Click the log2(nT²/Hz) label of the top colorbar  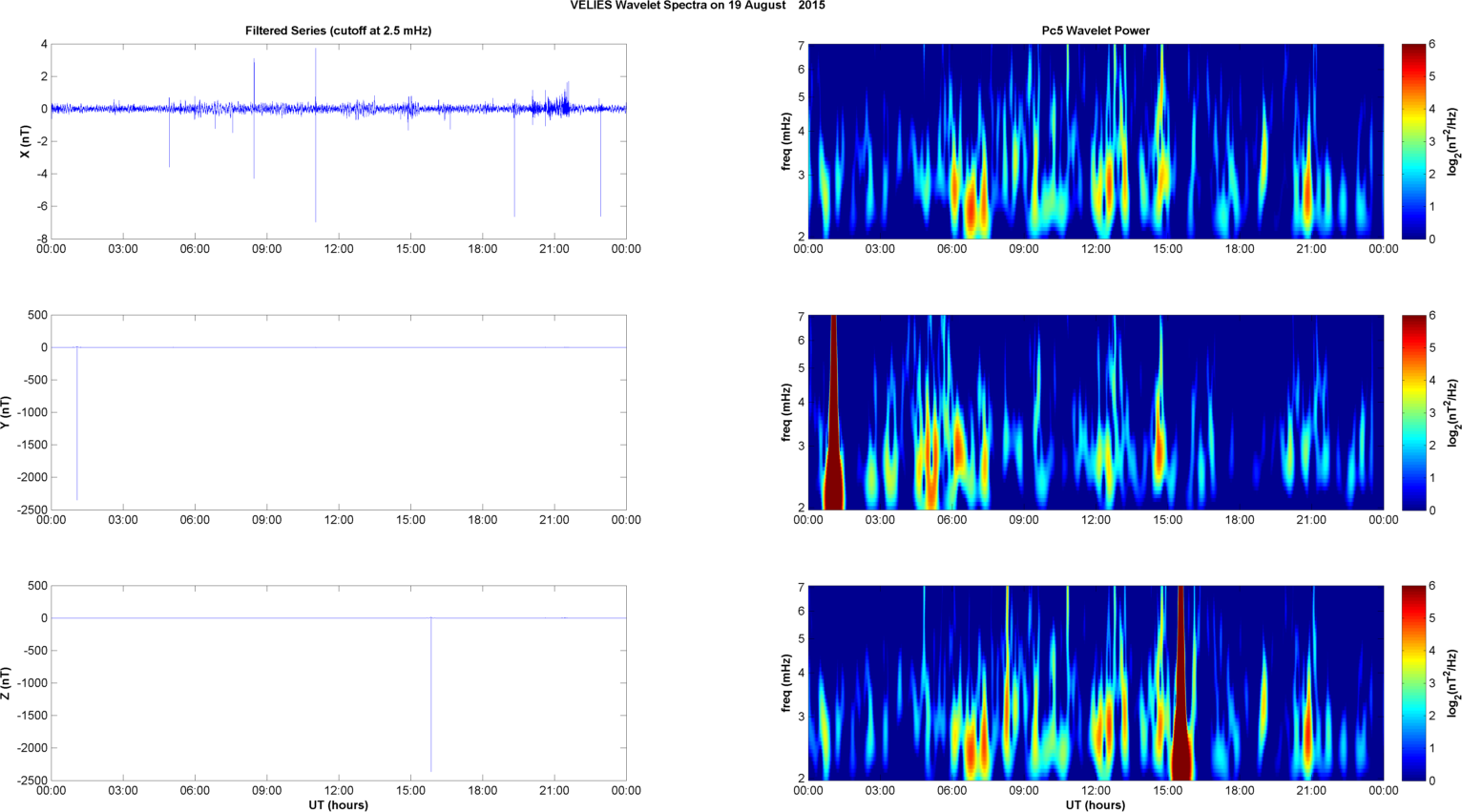pyautogui.click(x=1452, y=141)
